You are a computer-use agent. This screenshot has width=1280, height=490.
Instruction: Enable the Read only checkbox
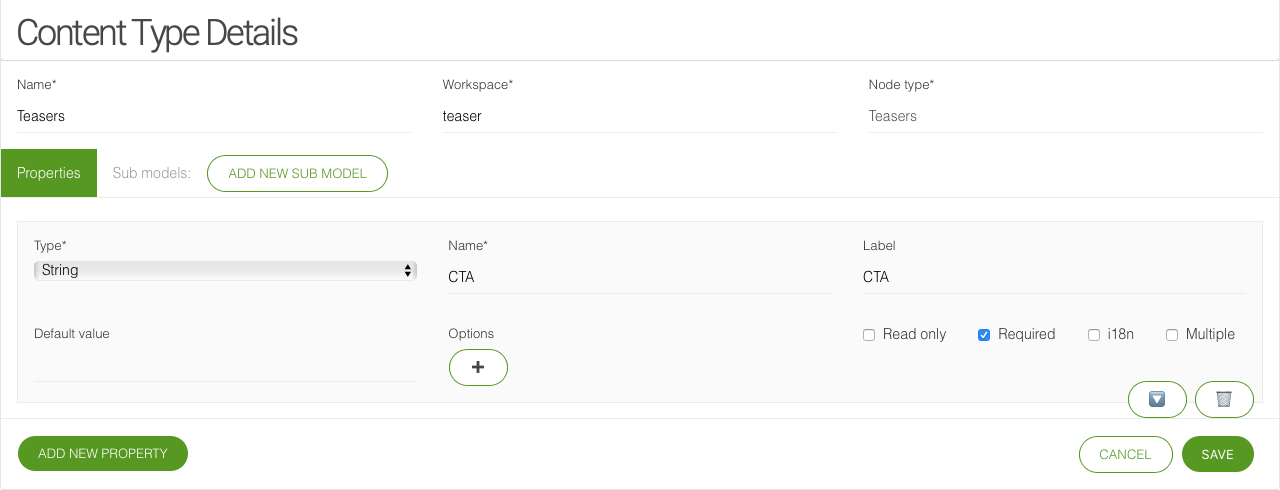(869, 335)
